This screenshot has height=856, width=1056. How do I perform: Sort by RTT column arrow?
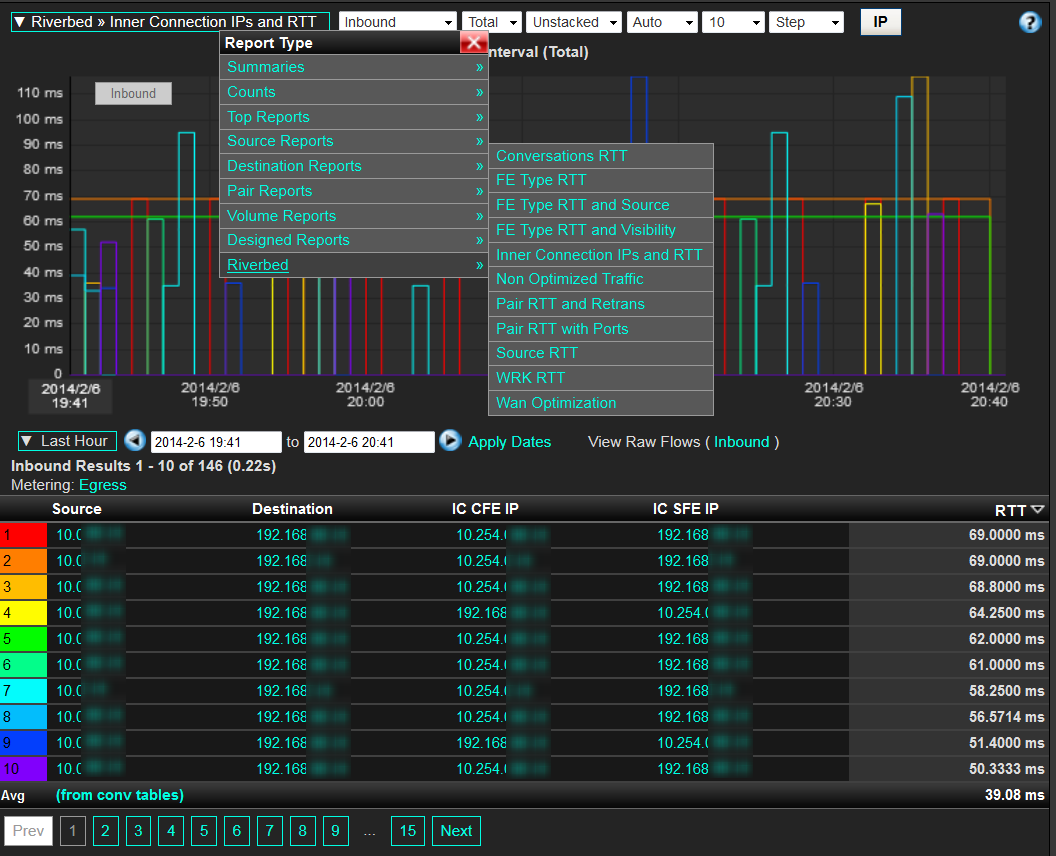[1037, 510]
